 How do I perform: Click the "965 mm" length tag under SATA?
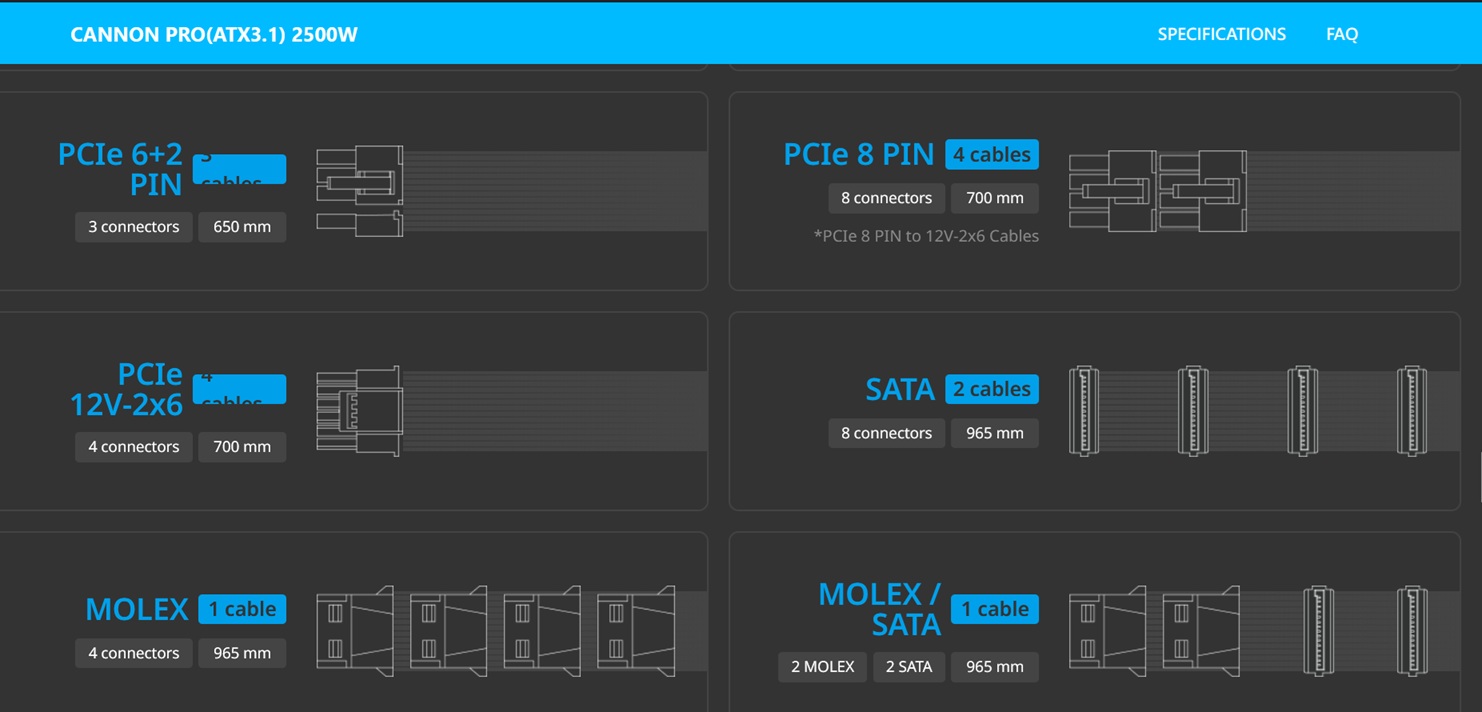pyautogui.click(x=994, y=433)
